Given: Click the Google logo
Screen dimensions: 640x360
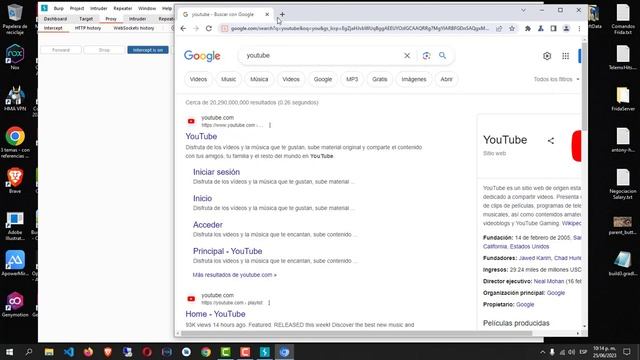Looking at the screenshot, I should (202, 56).
